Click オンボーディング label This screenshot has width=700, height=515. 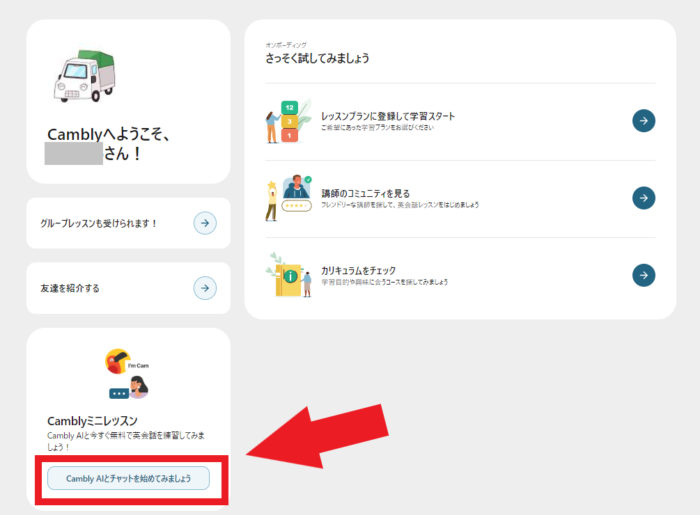point(286,45)
